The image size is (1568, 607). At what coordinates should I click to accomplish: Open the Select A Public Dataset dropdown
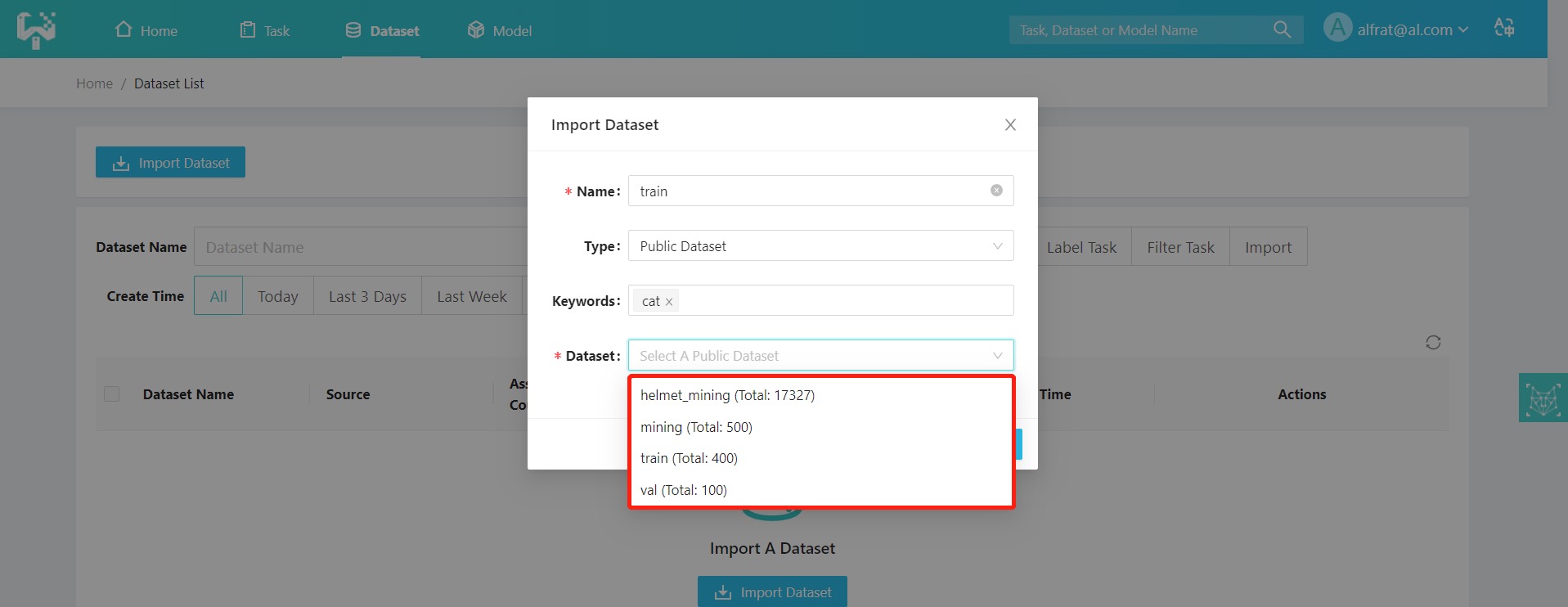[x=820, y=355]
